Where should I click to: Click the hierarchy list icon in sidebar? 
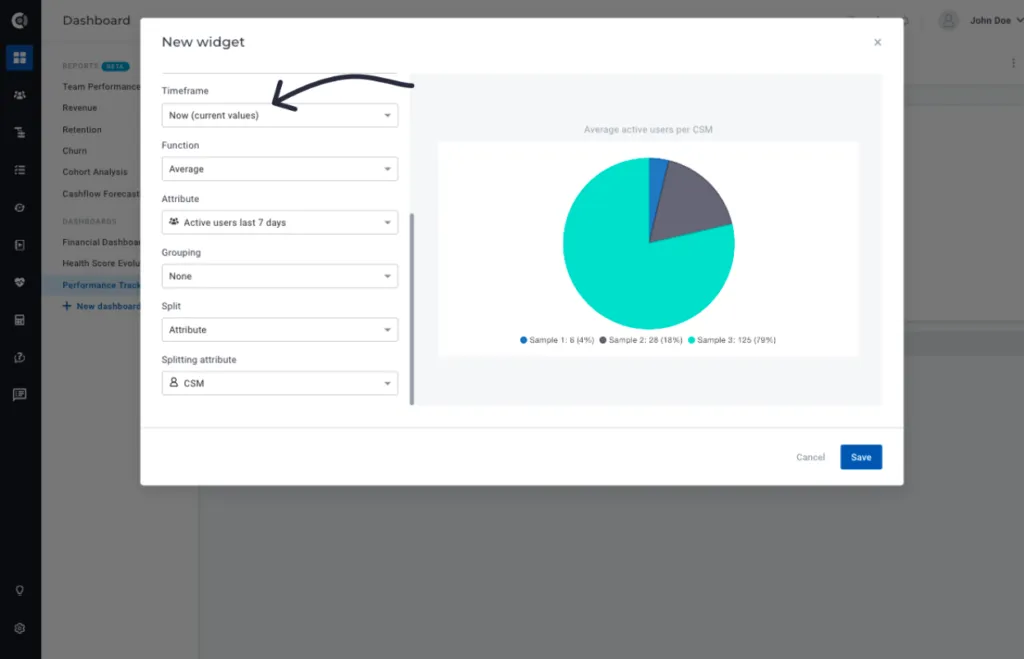click(x=20, y=133)
